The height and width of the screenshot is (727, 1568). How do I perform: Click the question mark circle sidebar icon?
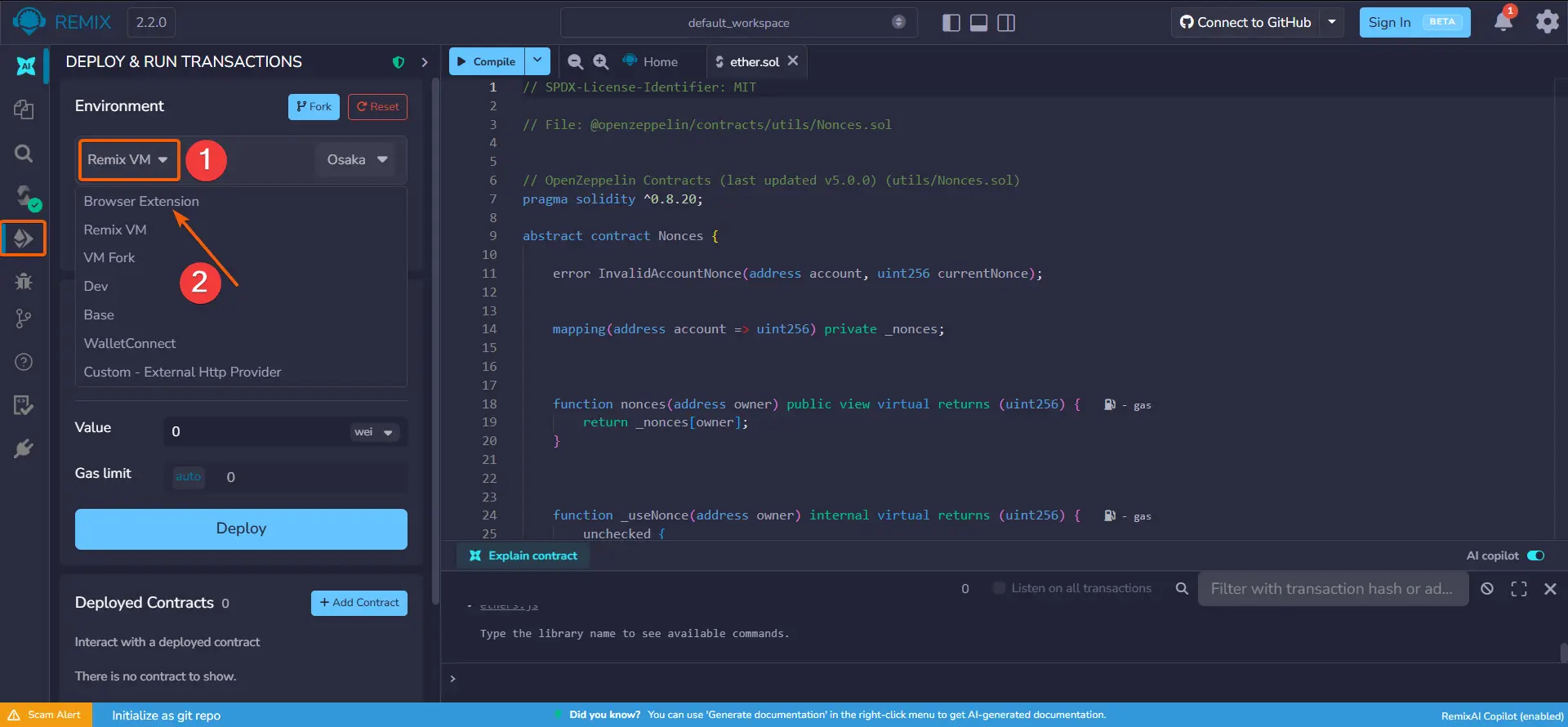pos(24,362)
